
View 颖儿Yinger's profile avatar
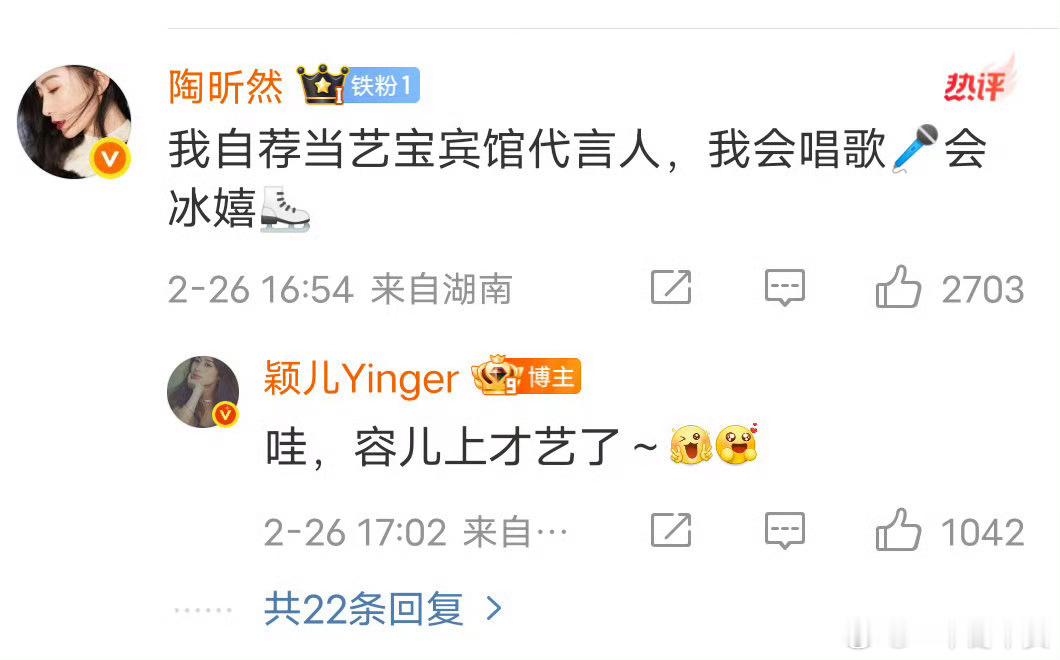(203, 392)
